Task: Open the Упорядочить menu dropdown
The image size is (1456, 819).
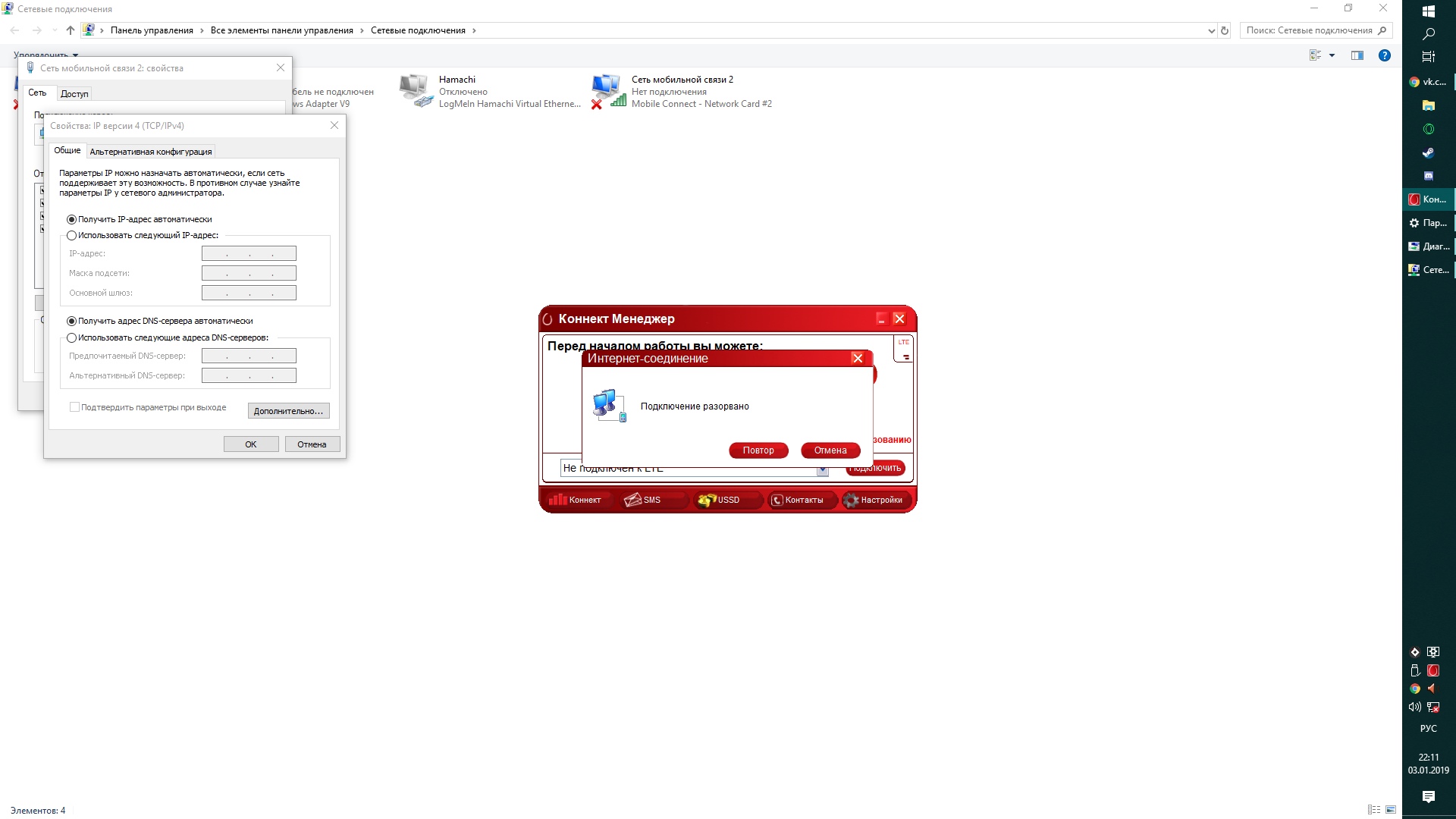Action: (45, 55)
